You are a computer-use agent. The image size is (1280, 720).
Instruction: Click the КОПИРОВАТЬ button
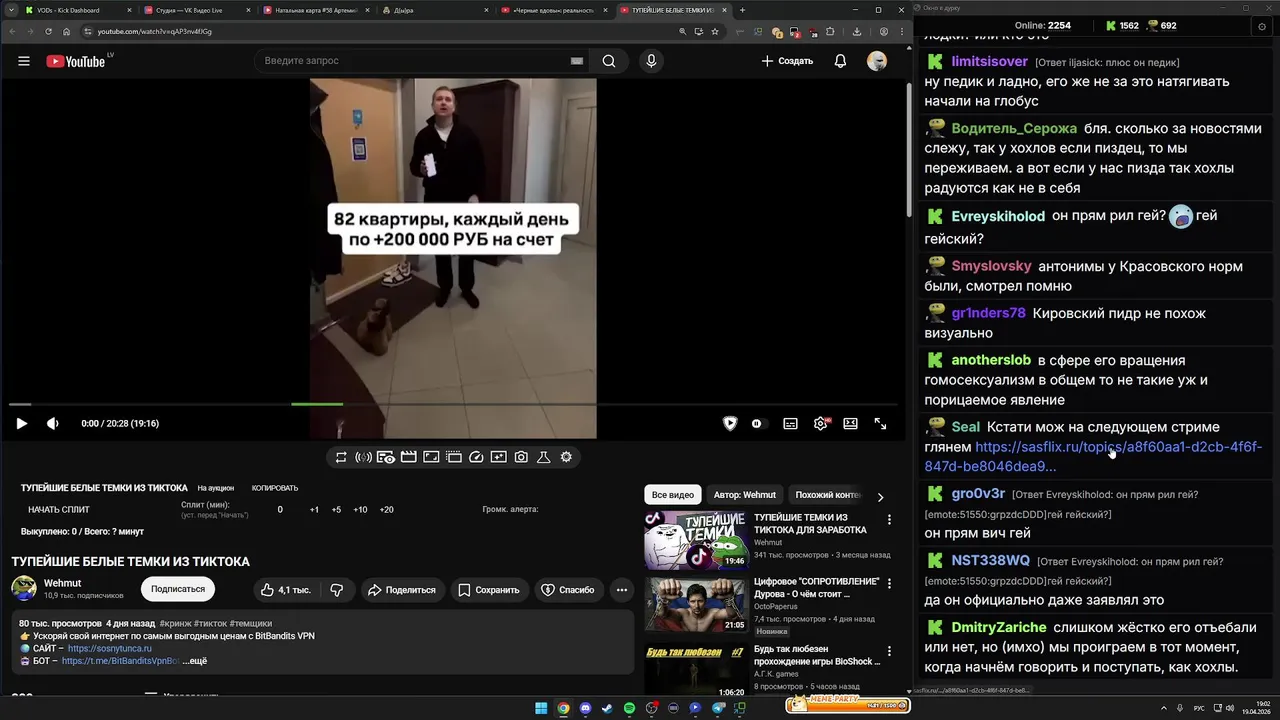(275, 488)
